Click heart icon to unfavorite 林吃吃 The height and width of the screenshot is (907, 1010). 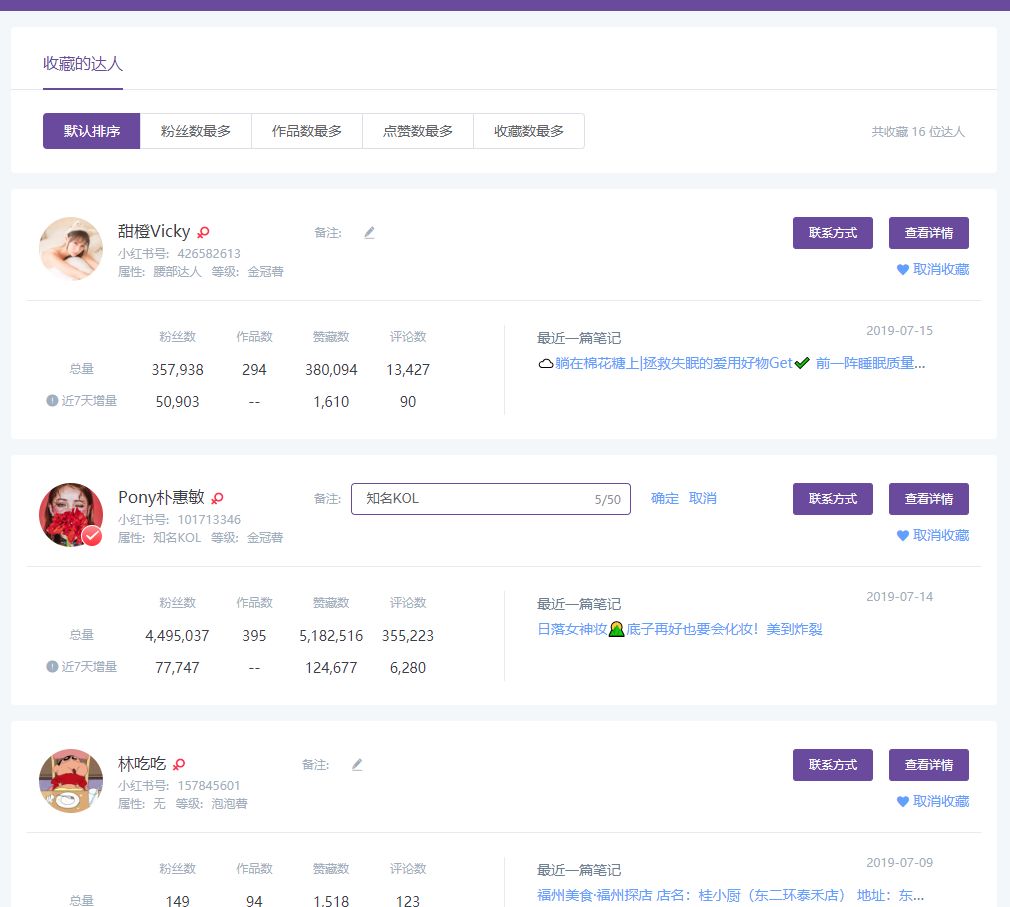coord(902,801)
